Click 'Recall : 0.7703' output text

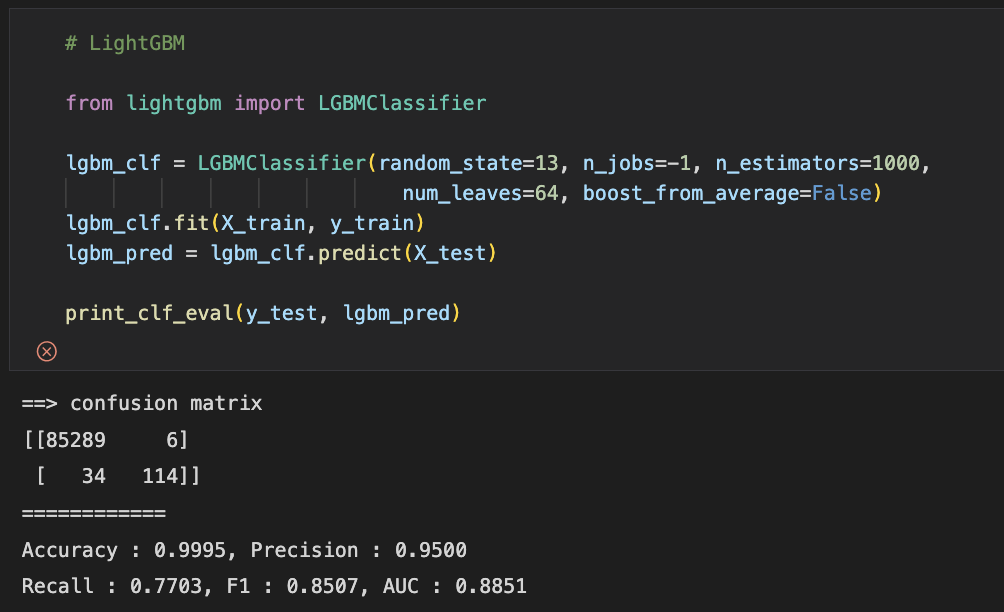(112, 586)
